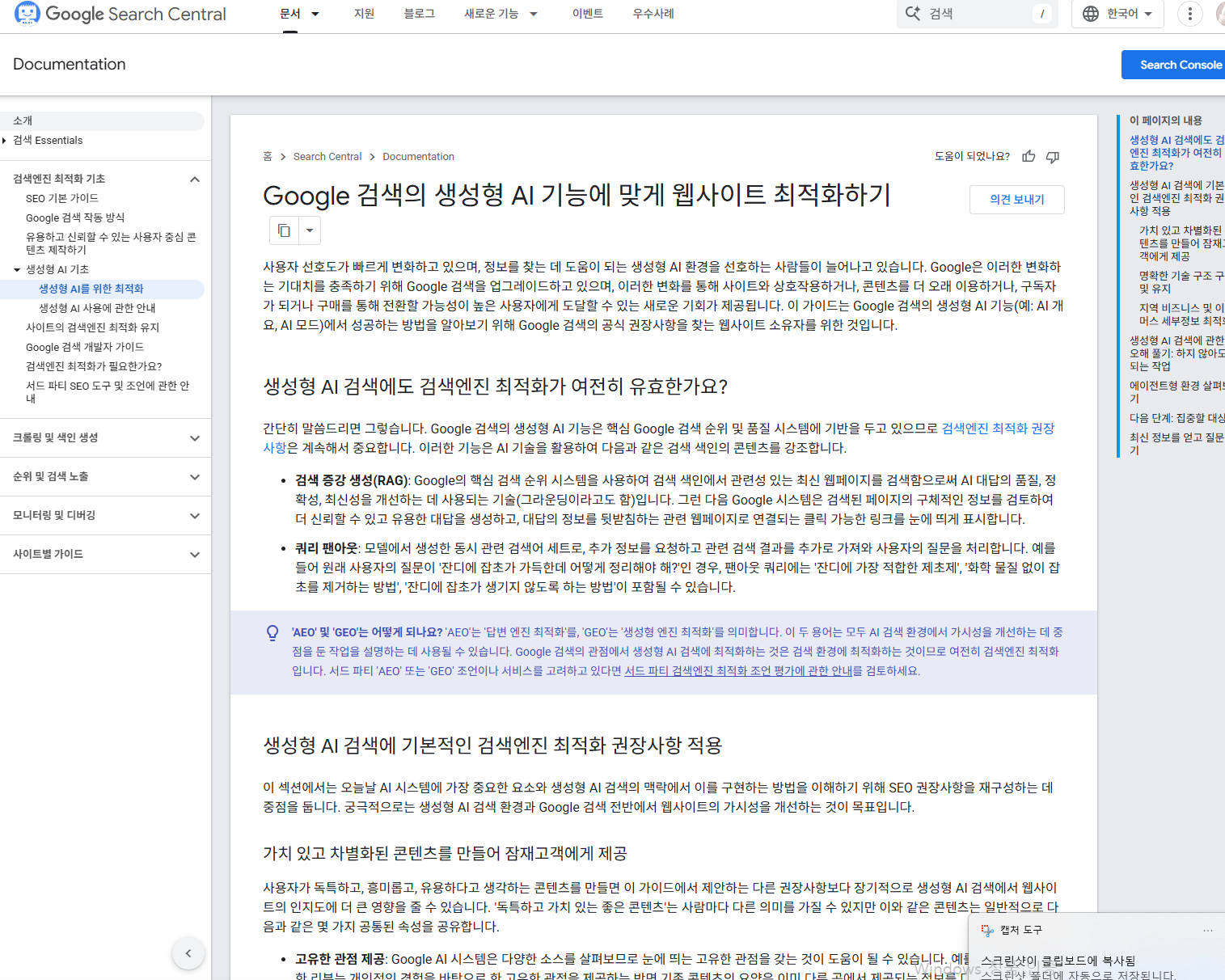The width and height of the screenshot is (1225, 980).
Task: Click the Google Search Central logo
Action: click(120, 14)
